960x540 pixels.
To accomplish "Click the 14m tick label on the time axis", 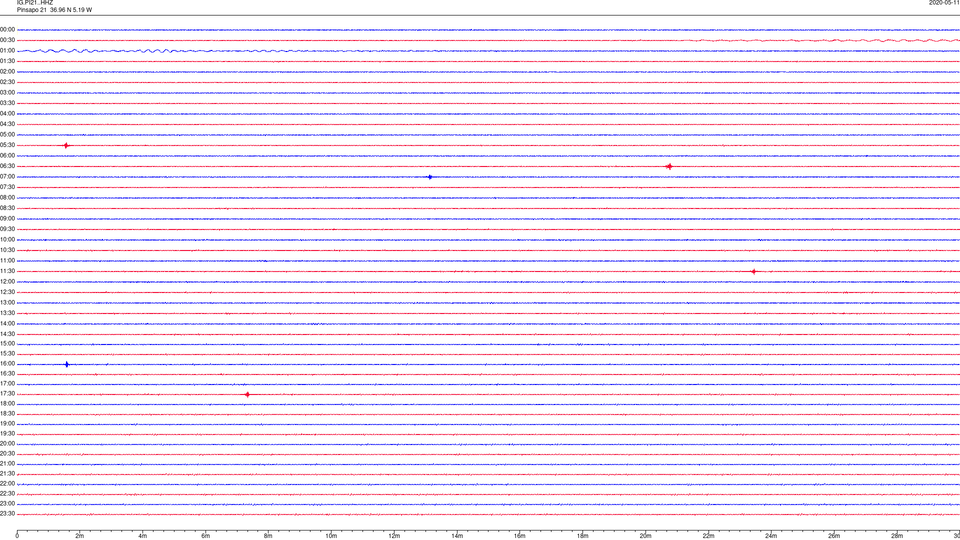I will pyautogui.click(x=457, y=536).
